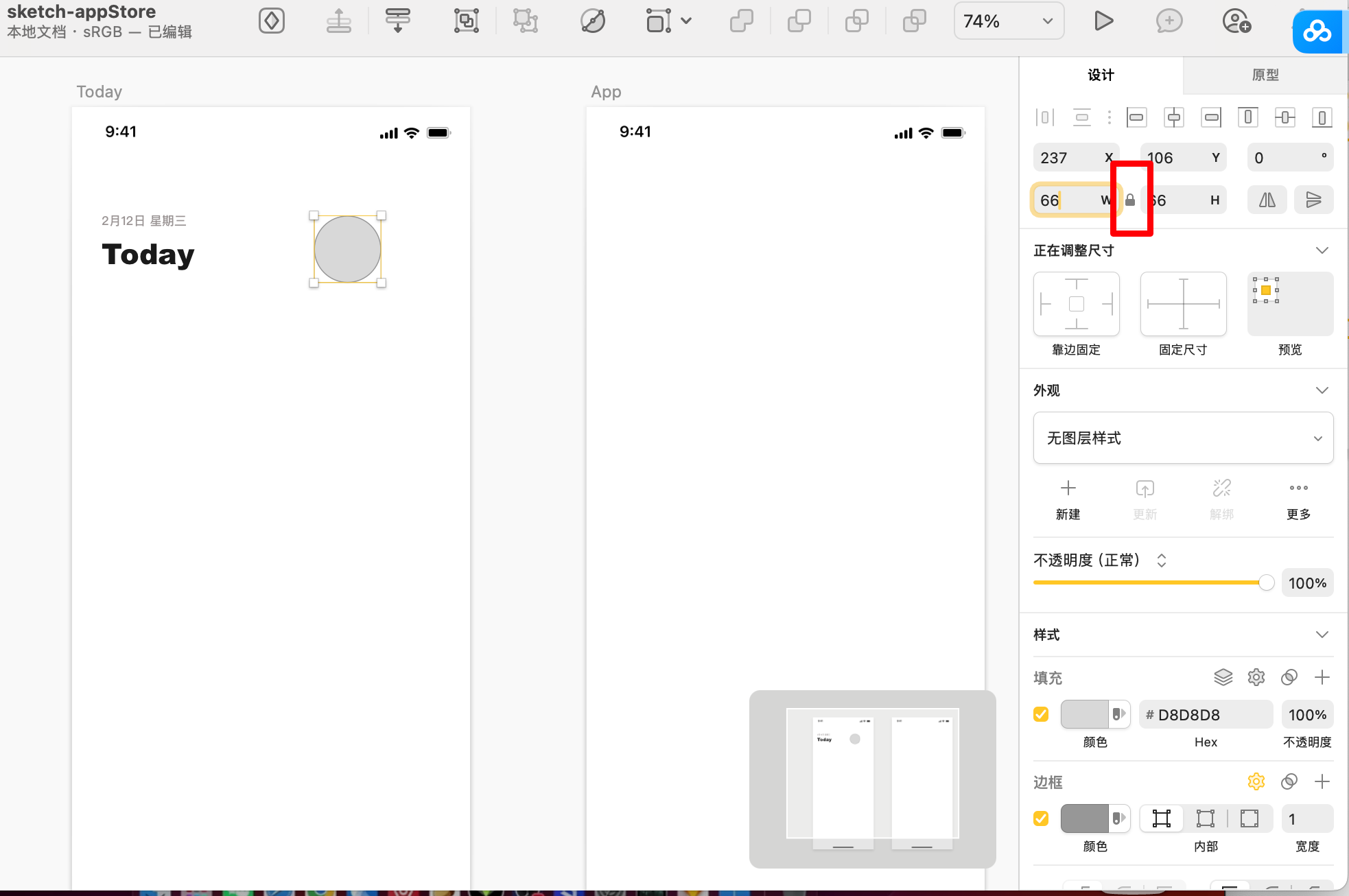Viewport: 1349px width, 896px height.
Task: Align selected layer to right edge
Action: point(1212,117)
